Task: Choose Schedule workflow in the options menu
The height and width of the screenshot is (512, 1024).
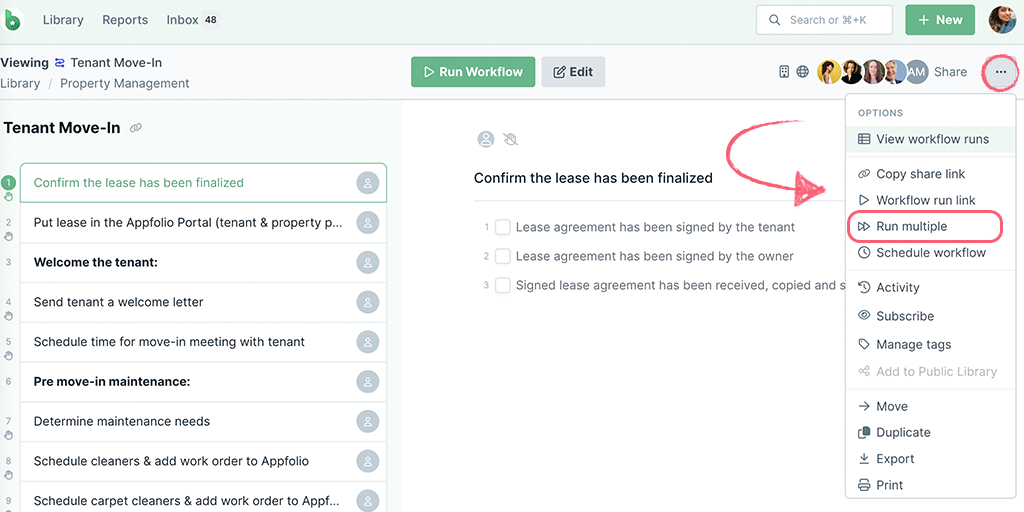Action: click(x=930, y=253)
